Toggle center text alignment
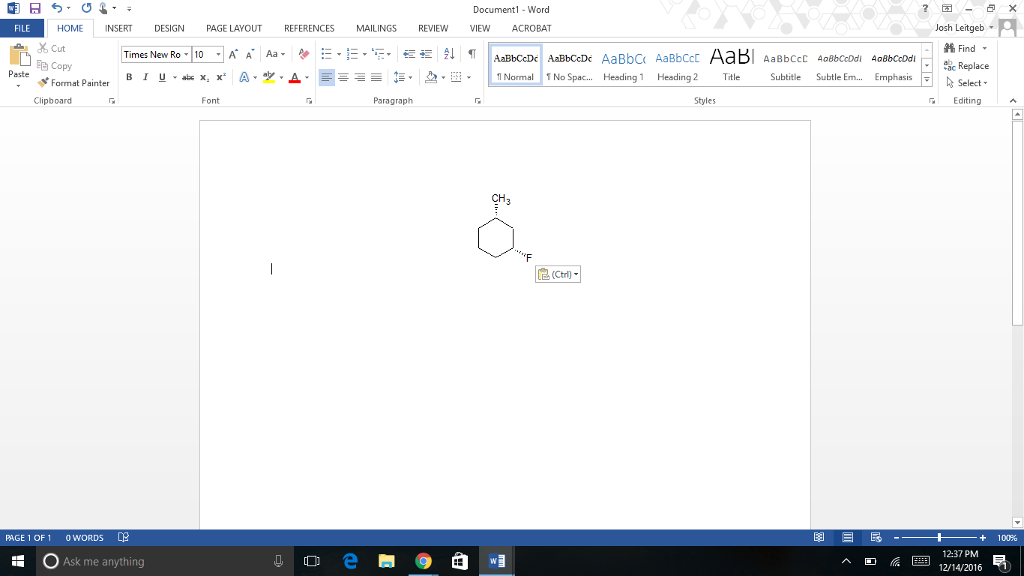The image size is (1024, 576). 343,76
